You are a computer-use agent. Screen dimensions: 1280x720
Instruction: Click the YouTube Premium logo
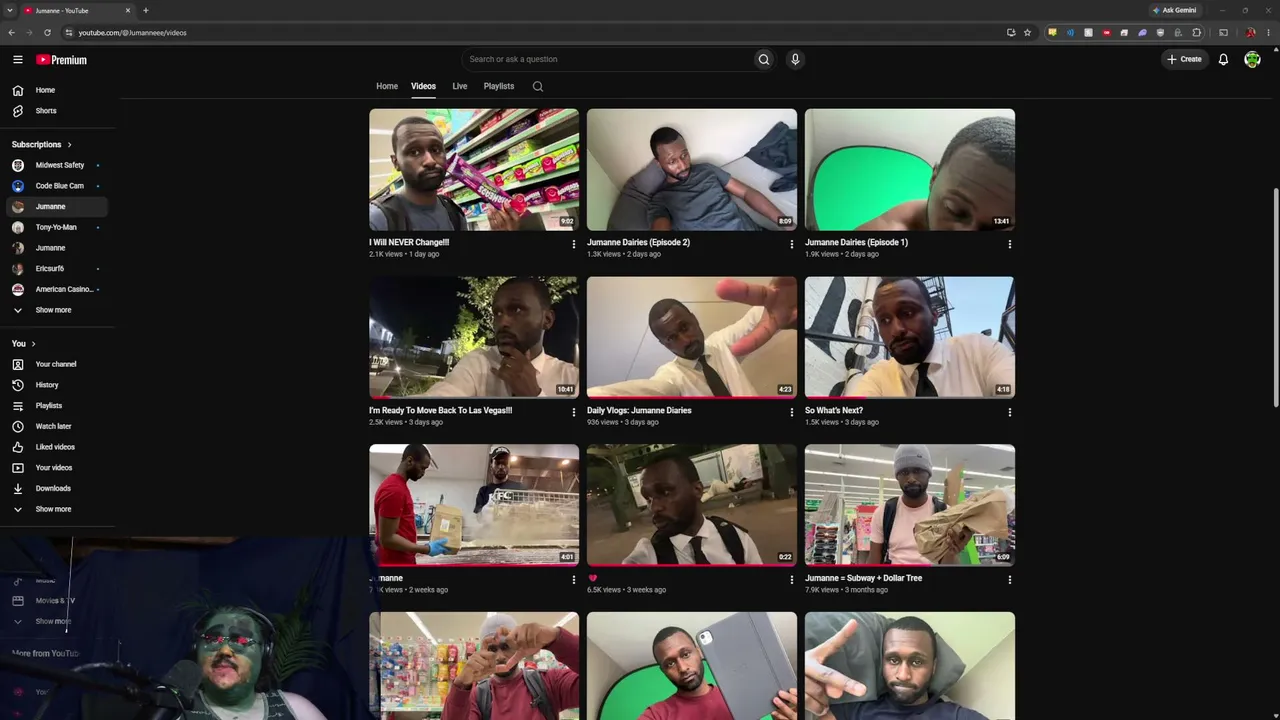pyautogui.click(x=62, y=60)
